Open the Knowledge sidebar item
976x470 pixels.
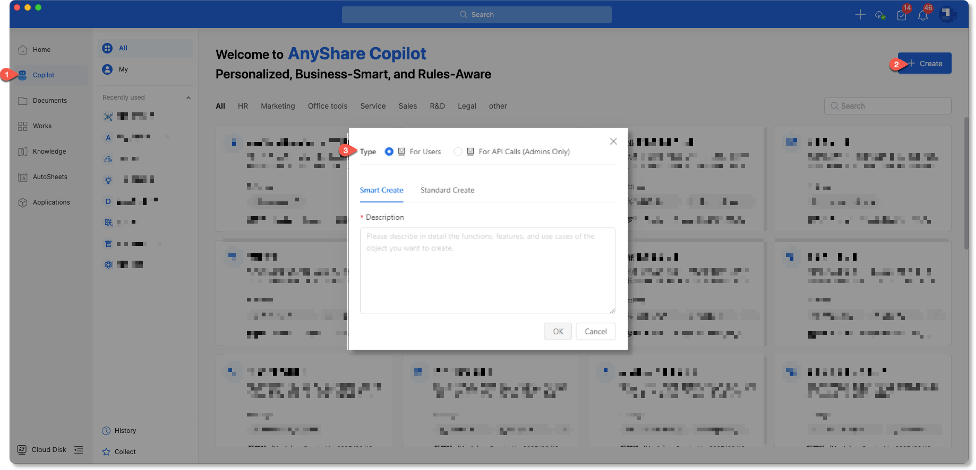click(x=48, y=152)
